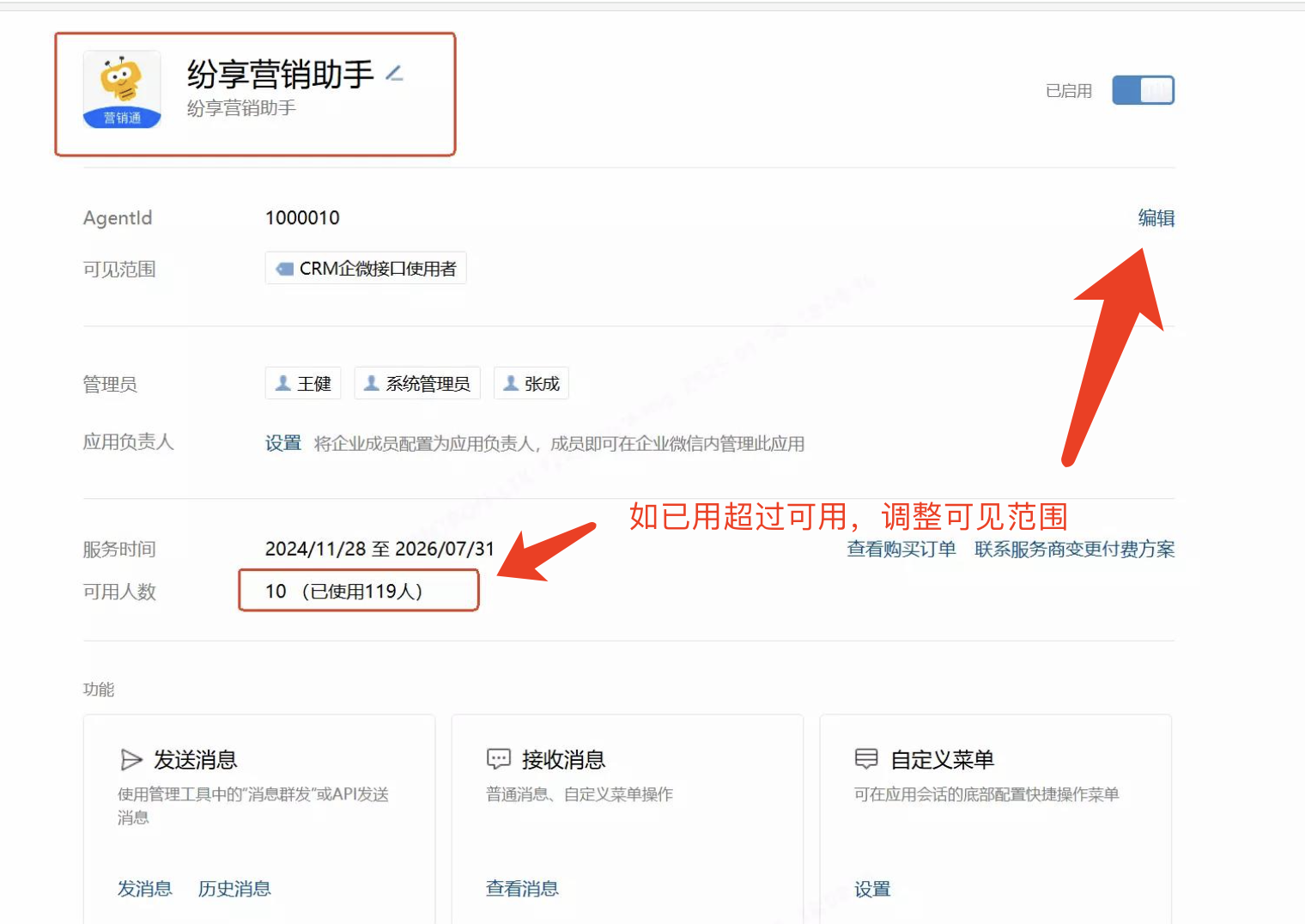Click the service period 2024/11/28 至 2026/07/31
Image resolution: width=1305 pixels, height=924 pixels.
(379, 549)
